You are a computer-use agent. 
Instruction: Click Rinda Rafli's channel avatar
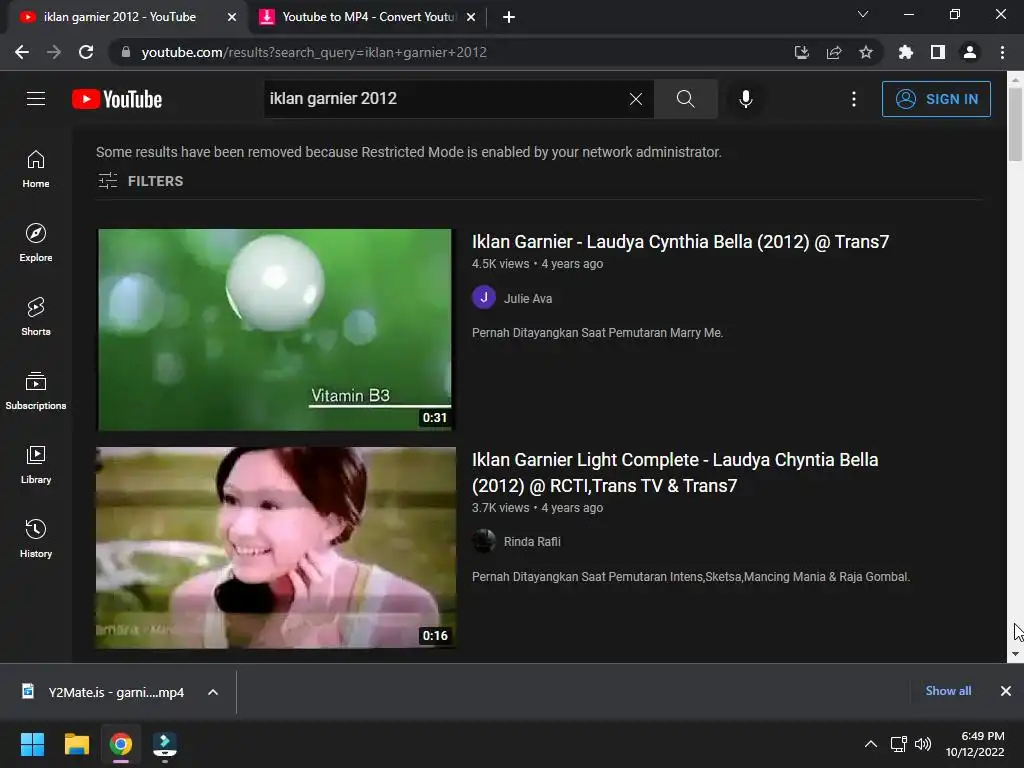(x=484, y=541)
